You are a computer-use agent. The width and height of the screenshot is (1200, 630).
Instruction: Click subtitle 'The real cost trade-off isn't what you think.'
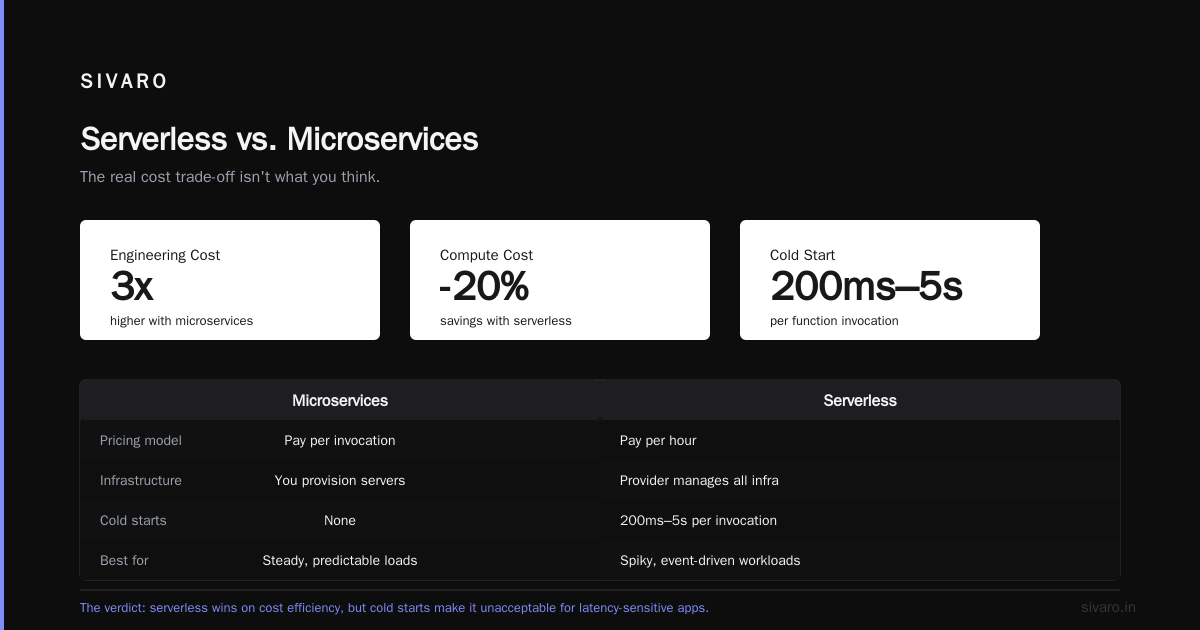[230, 177]
